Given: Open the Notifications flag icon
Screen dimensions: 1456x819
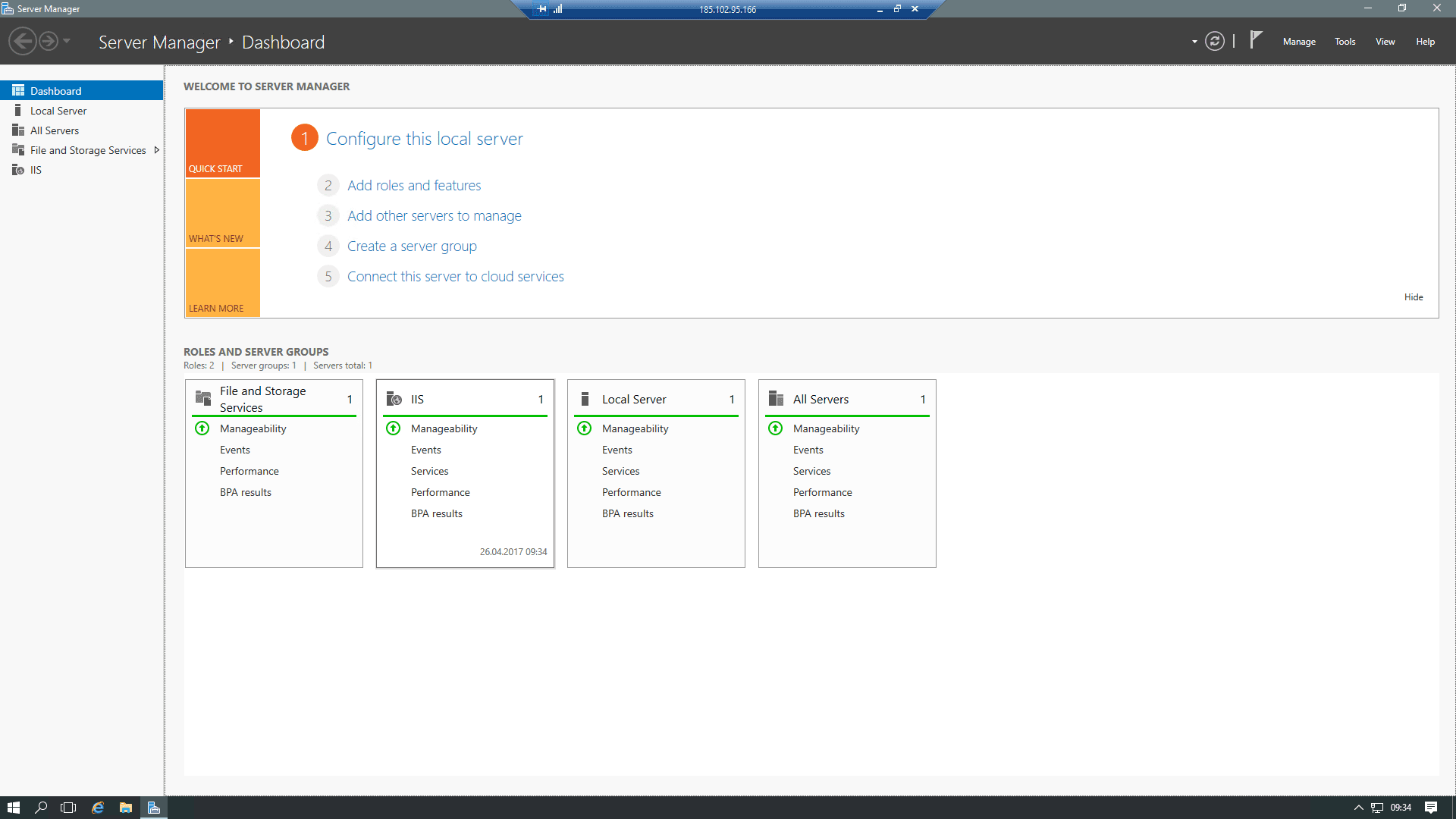Looking at the screenshot, I should (1256, 39).
